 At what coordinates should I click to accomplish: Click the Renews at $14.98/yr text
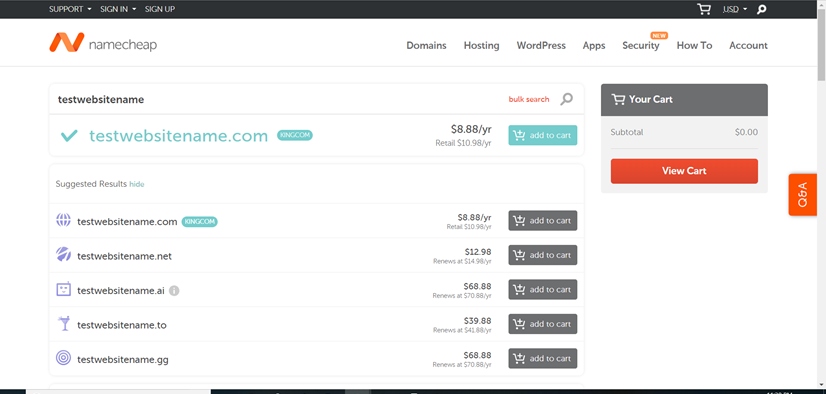[x=463, y=261]
